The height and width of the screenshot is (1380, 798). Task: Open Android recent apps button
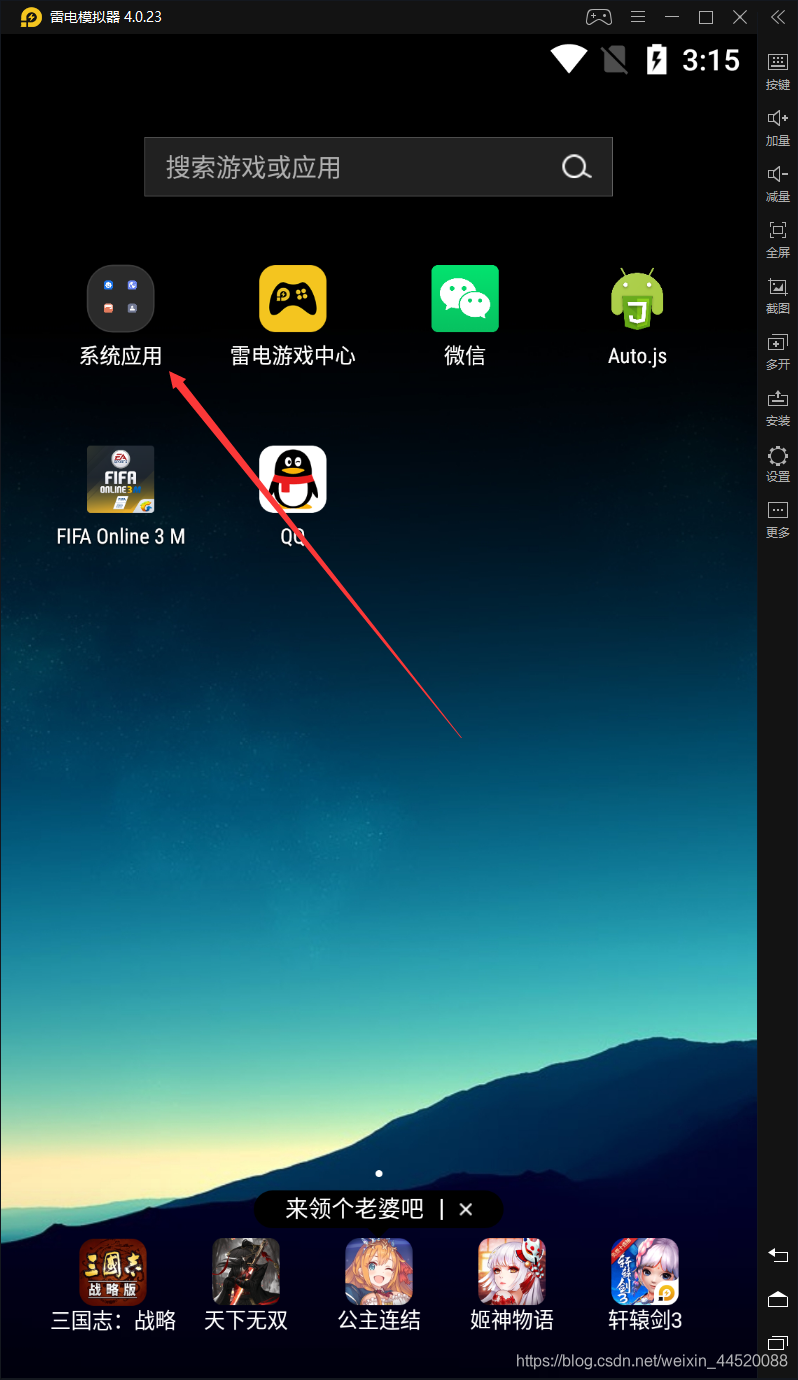click(x=778, y=1343)
